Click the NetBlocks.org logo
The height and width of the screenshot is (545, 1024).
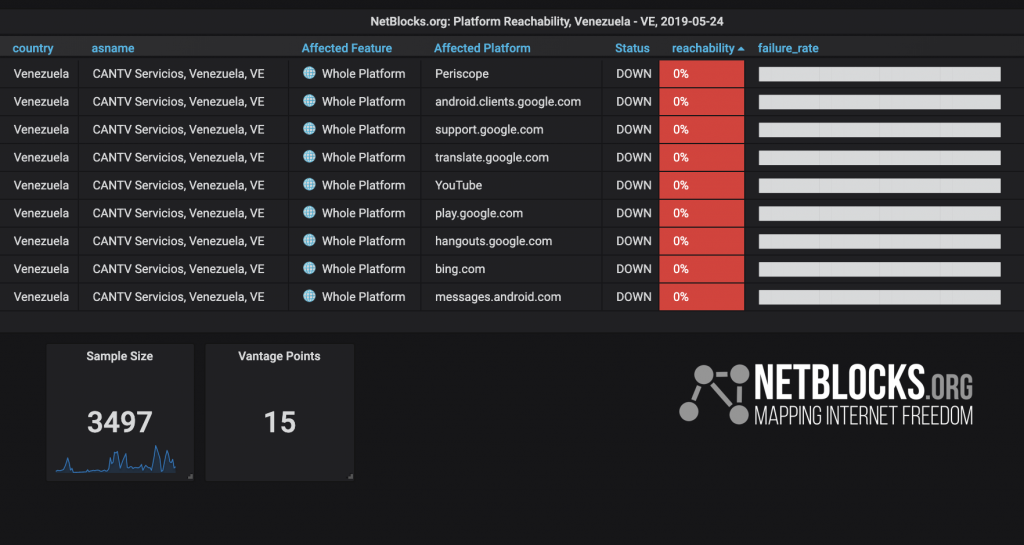point(826,394)
